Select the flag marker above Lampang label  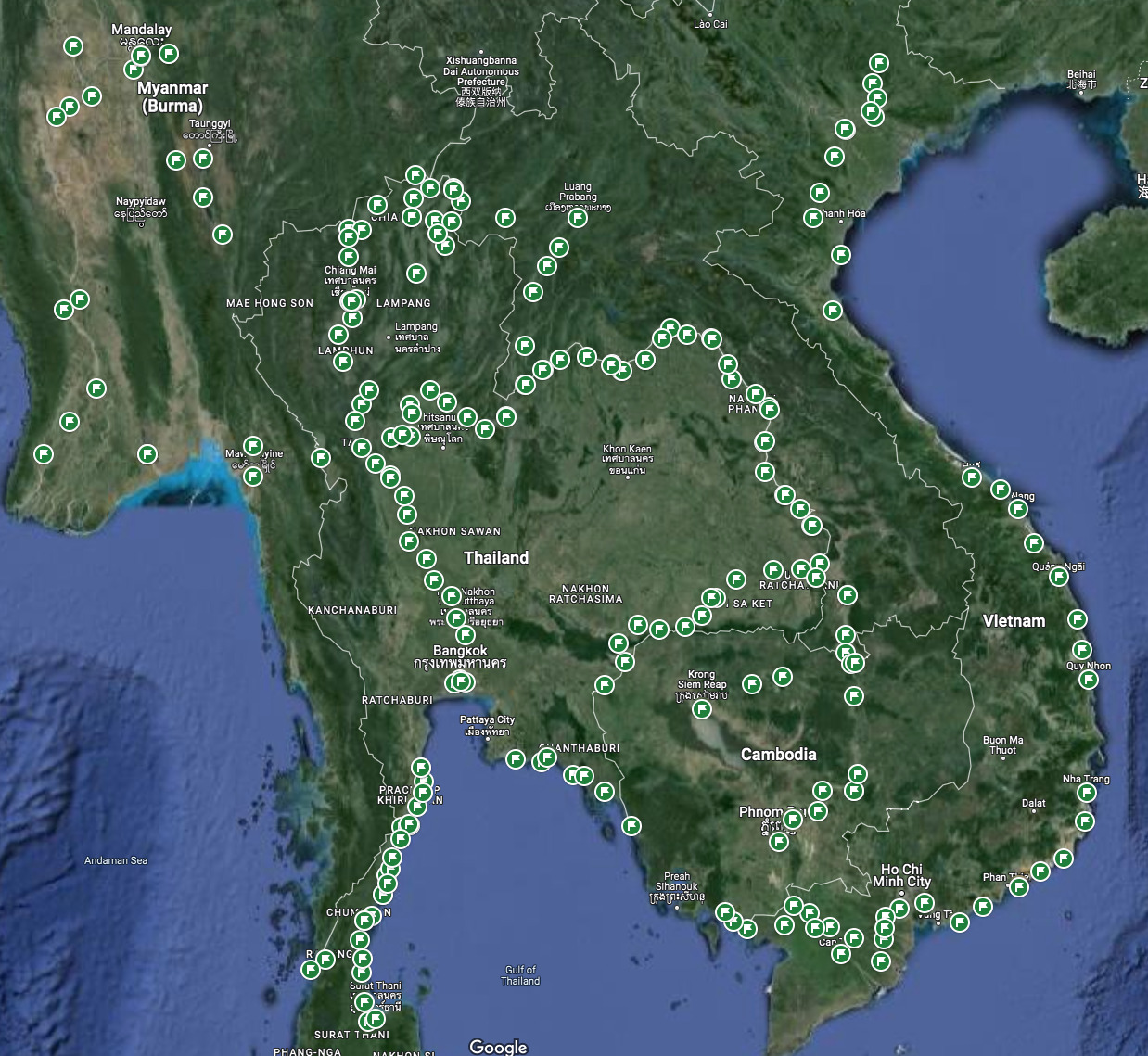415,274
